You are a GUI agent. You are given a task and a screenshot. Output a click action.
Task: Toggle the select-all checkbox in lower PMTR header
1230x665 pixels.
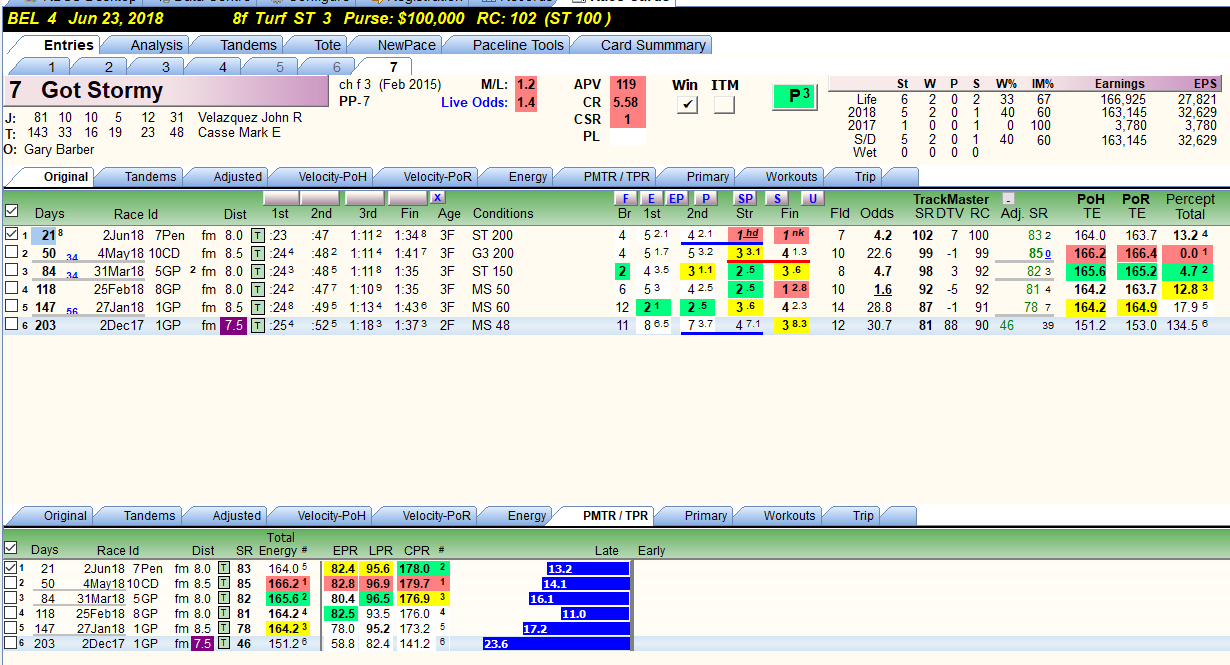11,548
